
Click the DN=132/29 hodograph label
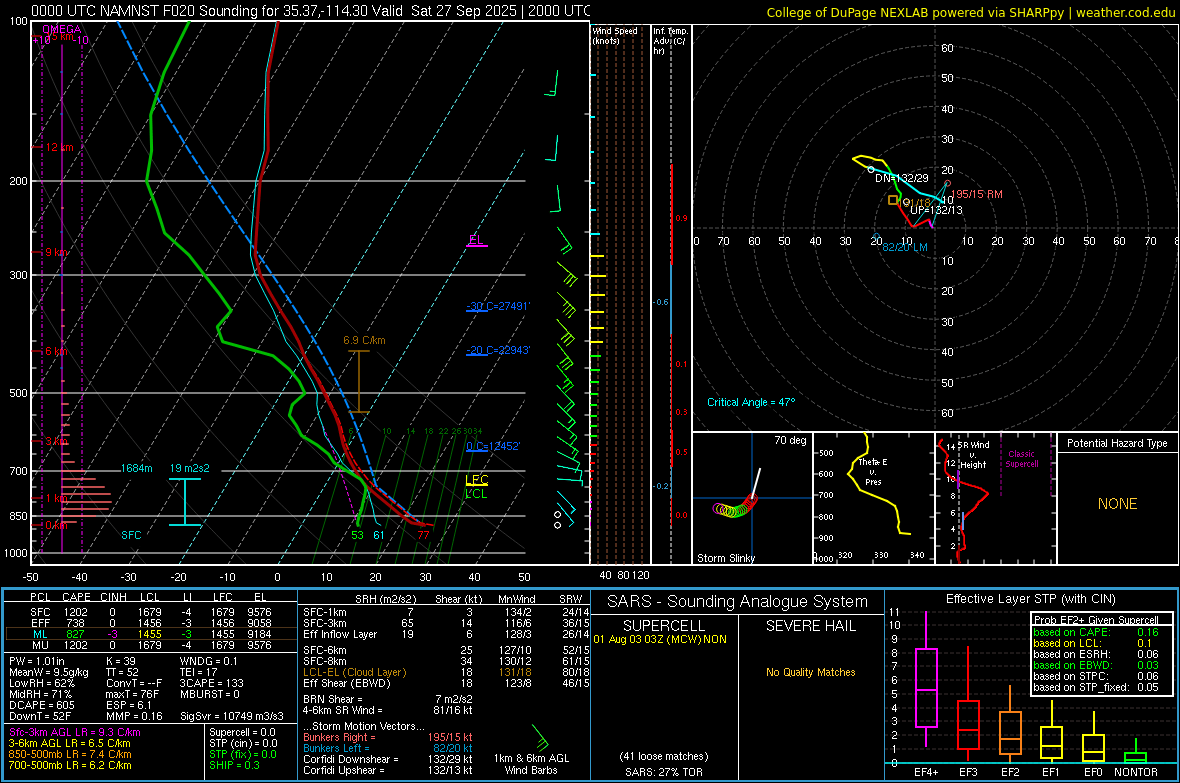pyautogui.click(x=902, y=178)
